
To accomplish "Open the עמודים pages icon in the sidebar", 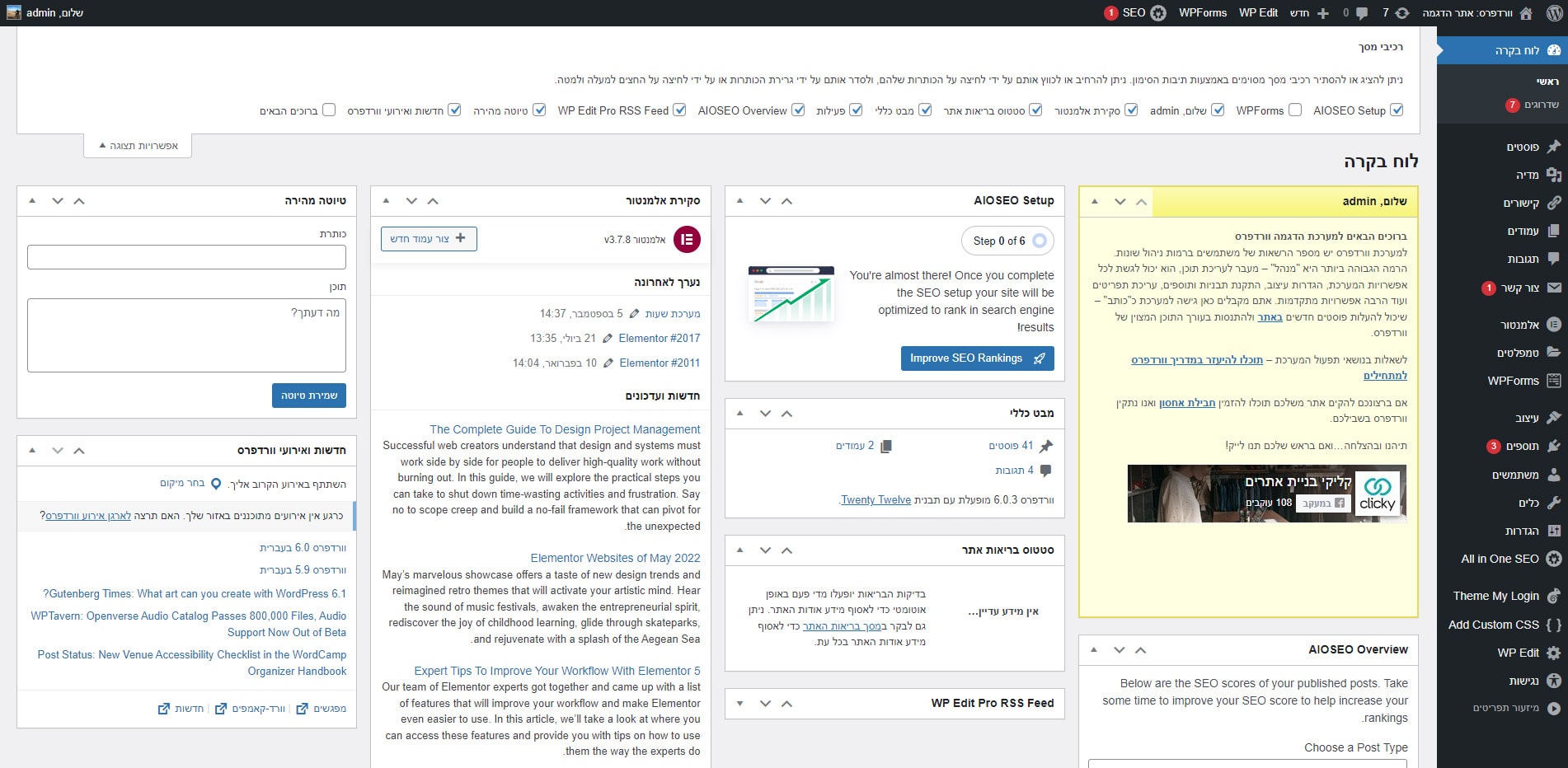I will pyautogui.click(x=1553, y=231).
